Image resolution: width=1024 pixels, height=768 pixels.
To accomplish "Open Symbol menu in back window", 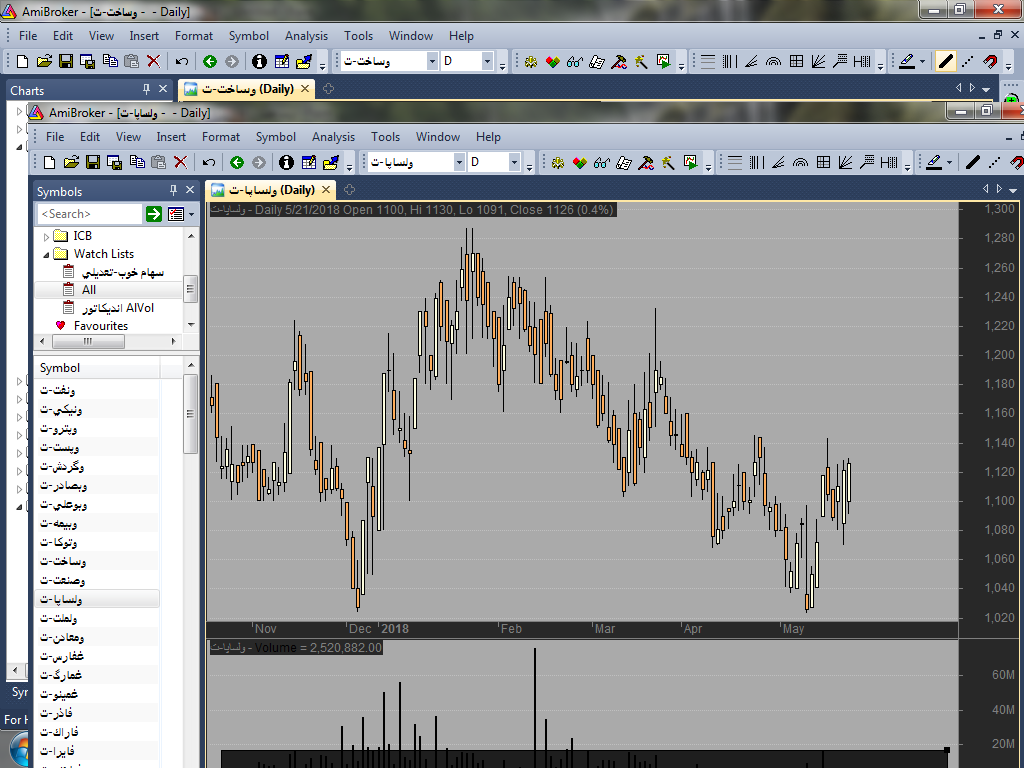I will click(248, 36).
